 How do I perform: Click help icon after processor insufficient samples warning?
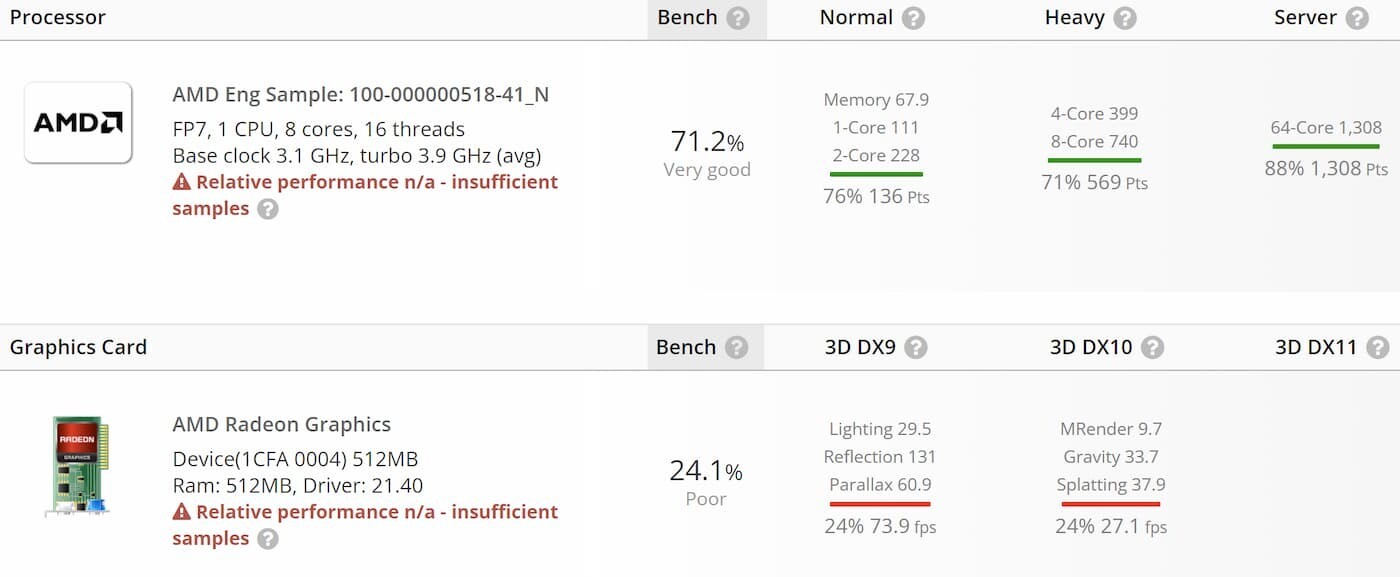point(267,209)
